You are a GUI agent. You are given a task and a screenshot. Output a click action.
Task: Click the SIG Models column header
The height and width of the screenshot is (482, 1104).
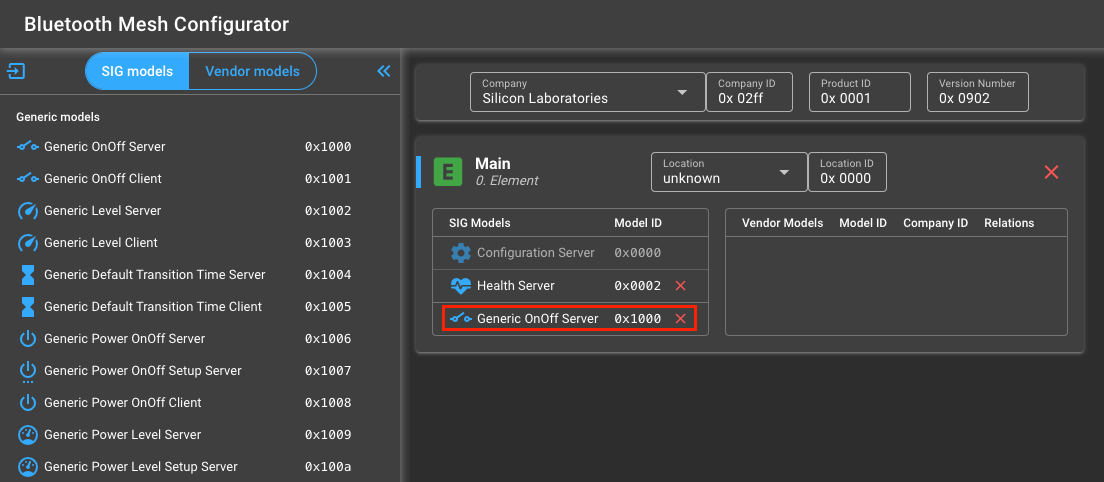[479, 223]
